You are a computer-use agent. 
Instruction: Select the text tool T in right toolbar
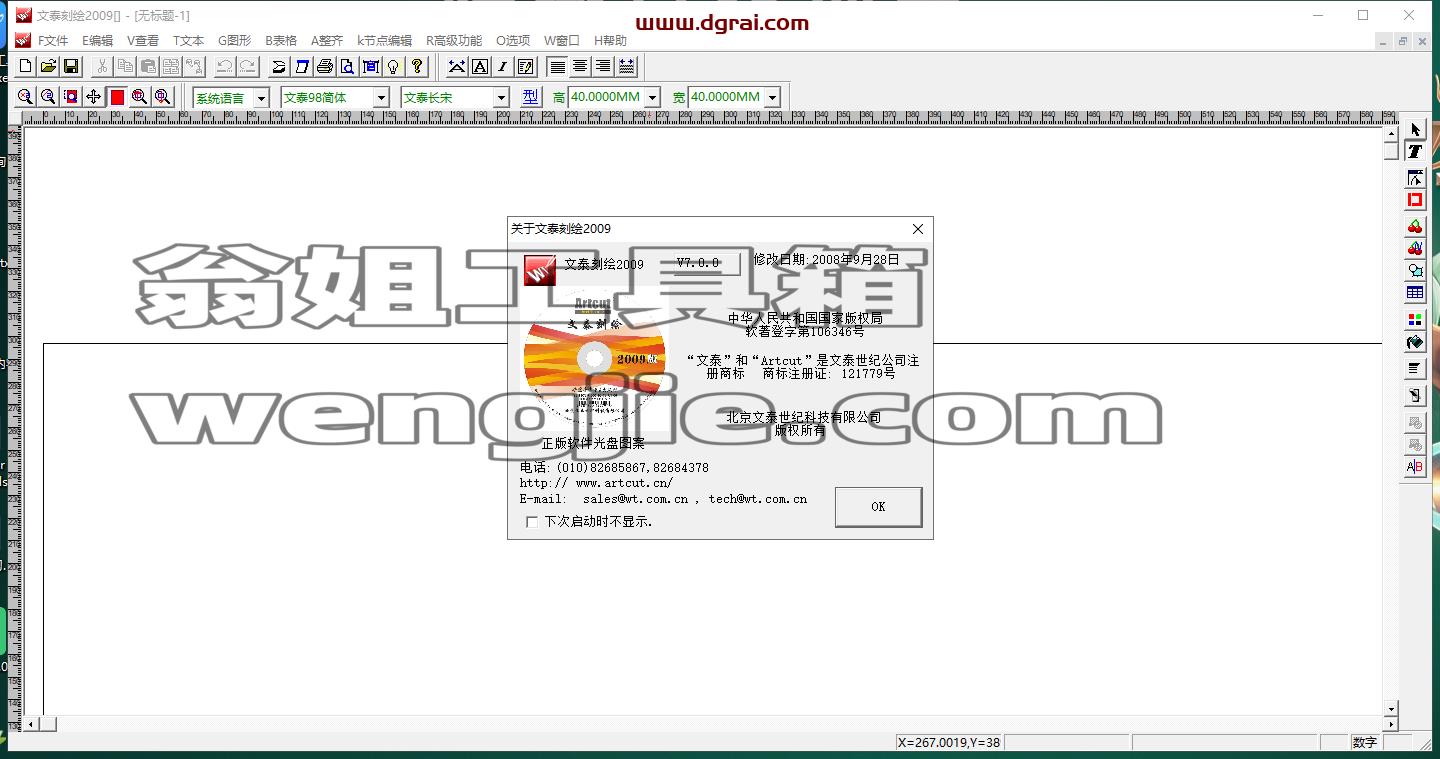pyautogui.click(x=1415, y=152)
